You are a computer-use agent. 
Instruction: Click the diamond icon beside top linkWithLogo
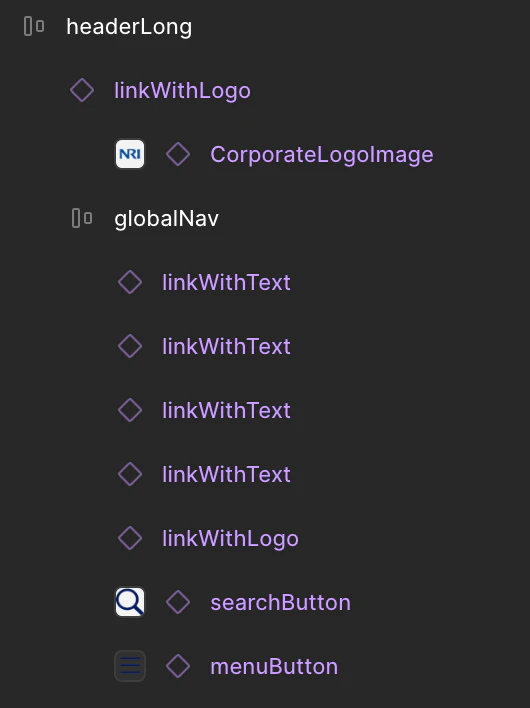(x=82, y=90)
